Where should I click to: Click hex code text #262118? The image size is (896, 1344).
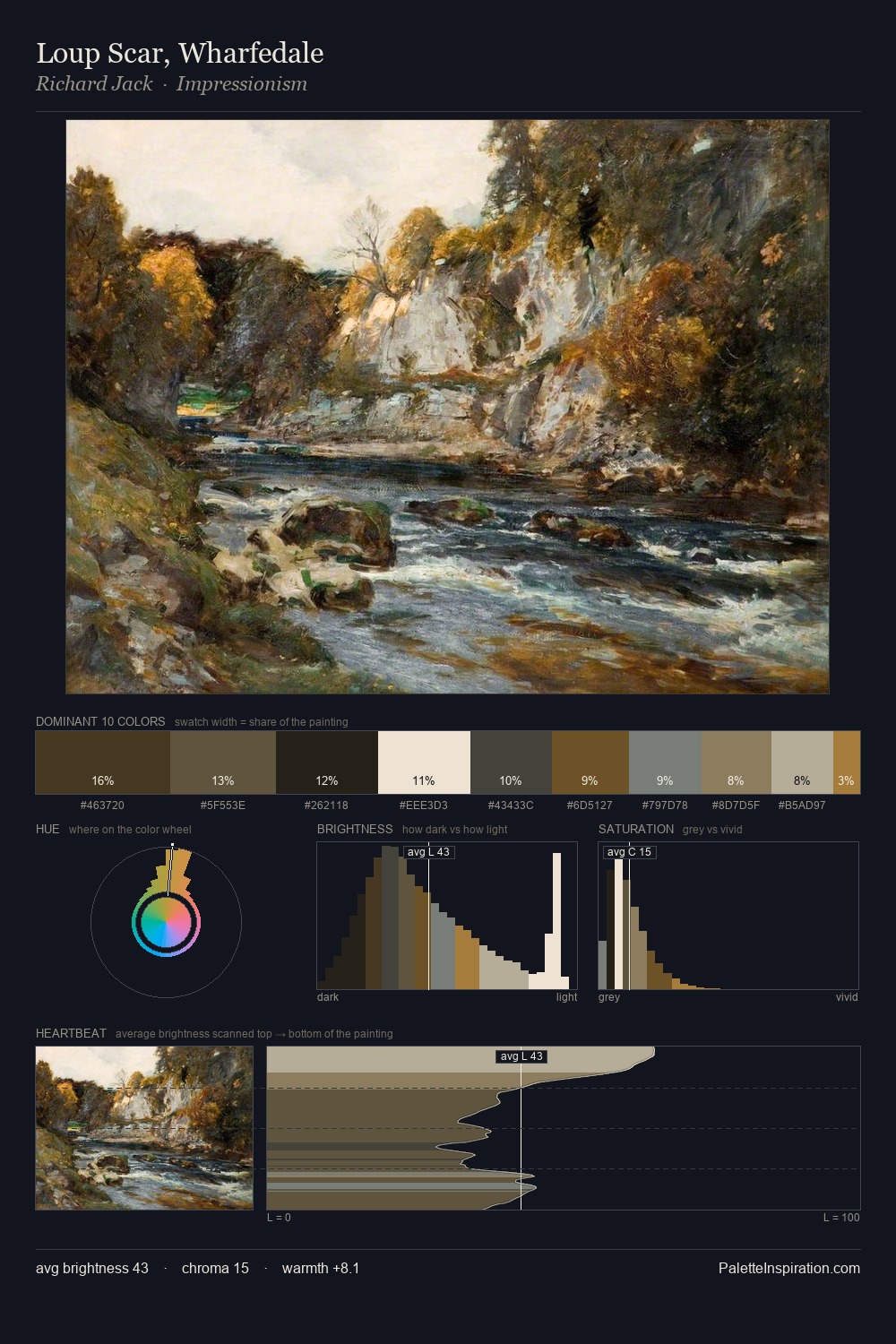[x=327, y=806]
